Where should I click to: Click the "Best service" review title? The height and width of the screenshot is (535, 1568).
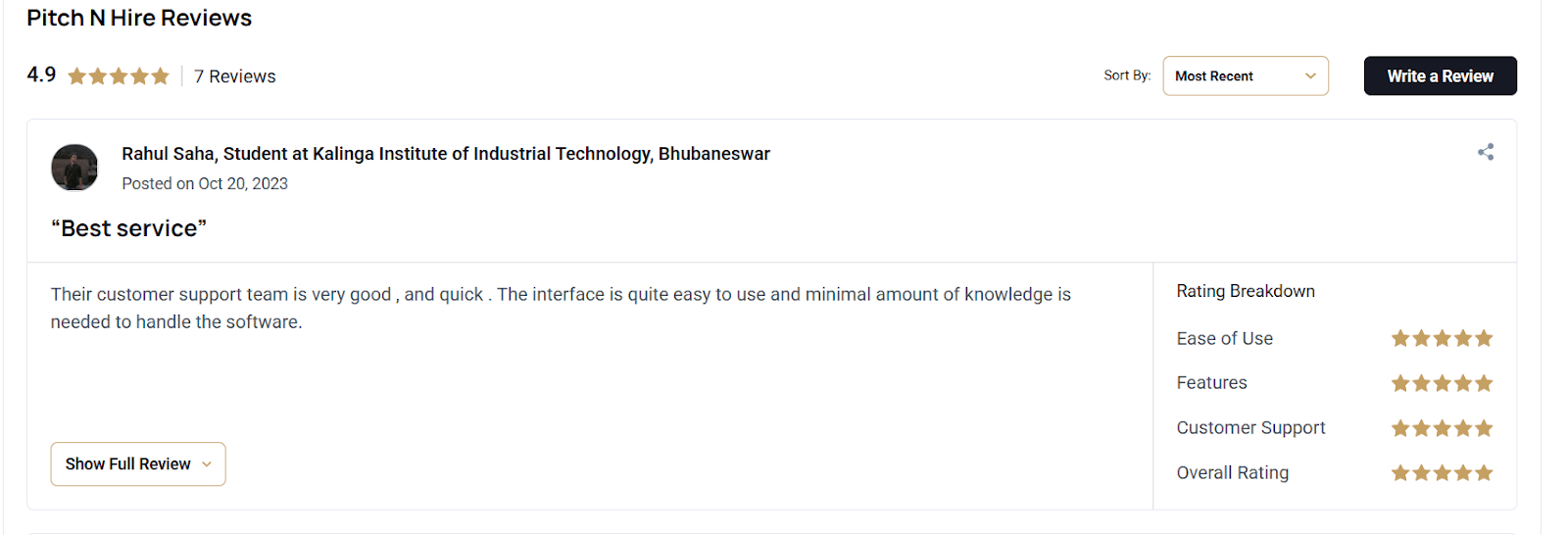point(129,228)
